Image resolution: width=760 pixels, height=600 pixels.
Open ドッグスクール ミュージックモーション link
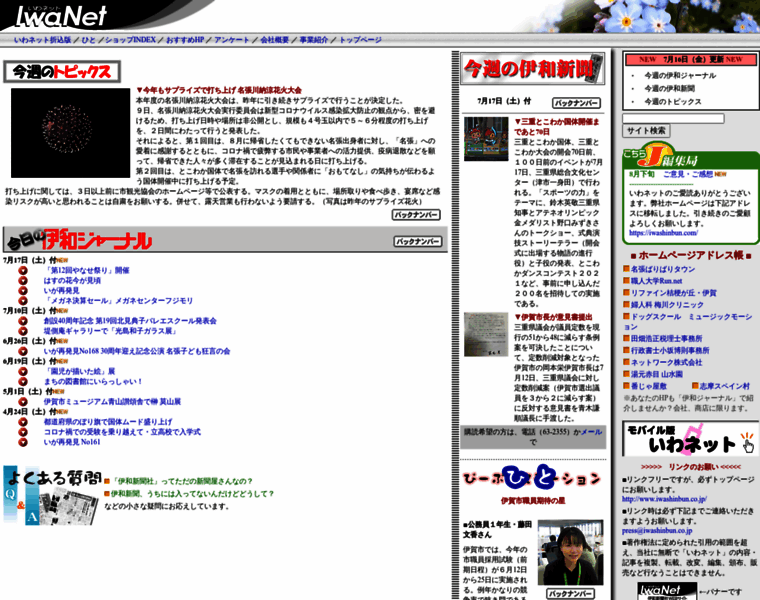coord(687,321)
